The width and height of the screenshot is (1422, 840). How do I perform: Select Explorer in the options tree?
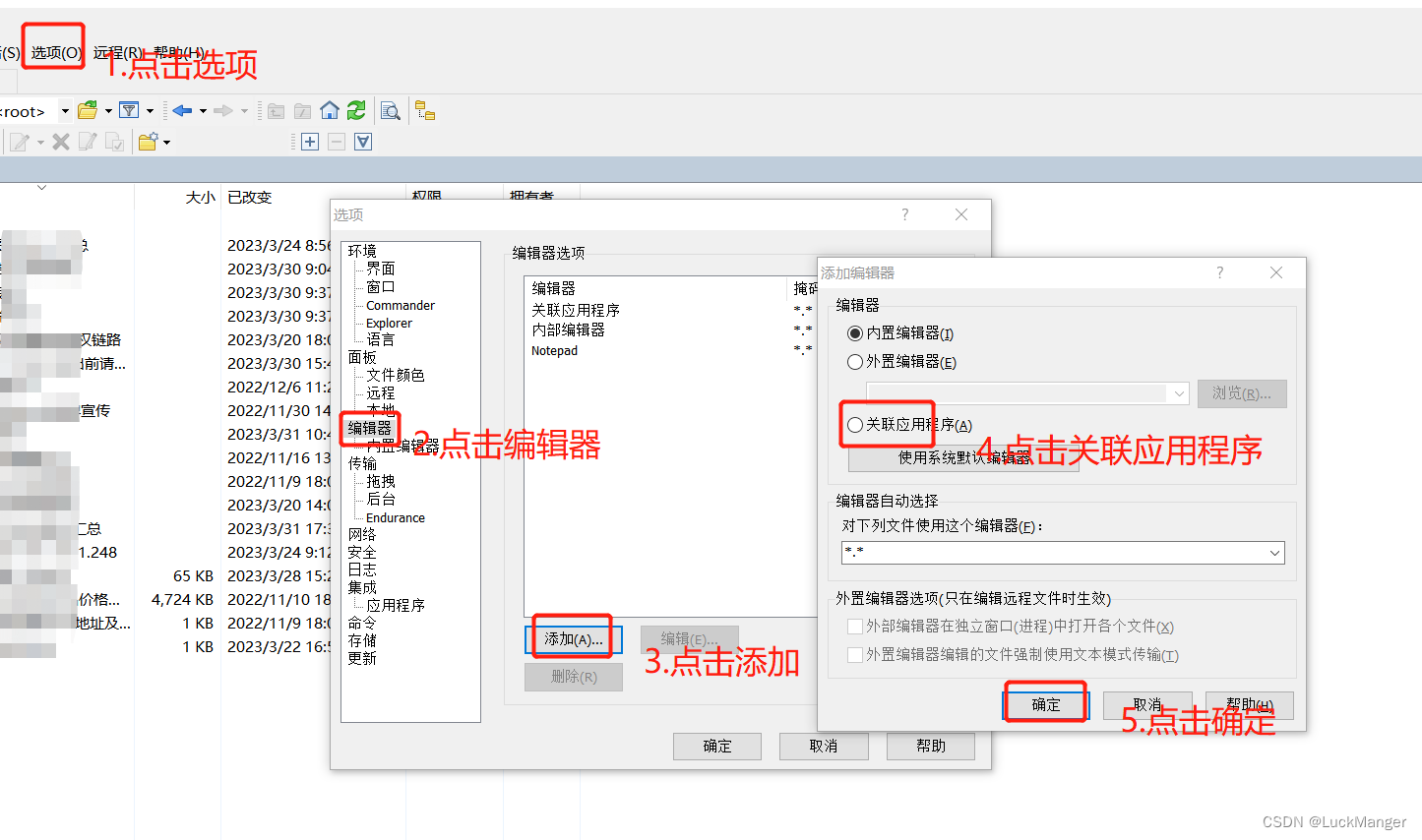point(389,324)
